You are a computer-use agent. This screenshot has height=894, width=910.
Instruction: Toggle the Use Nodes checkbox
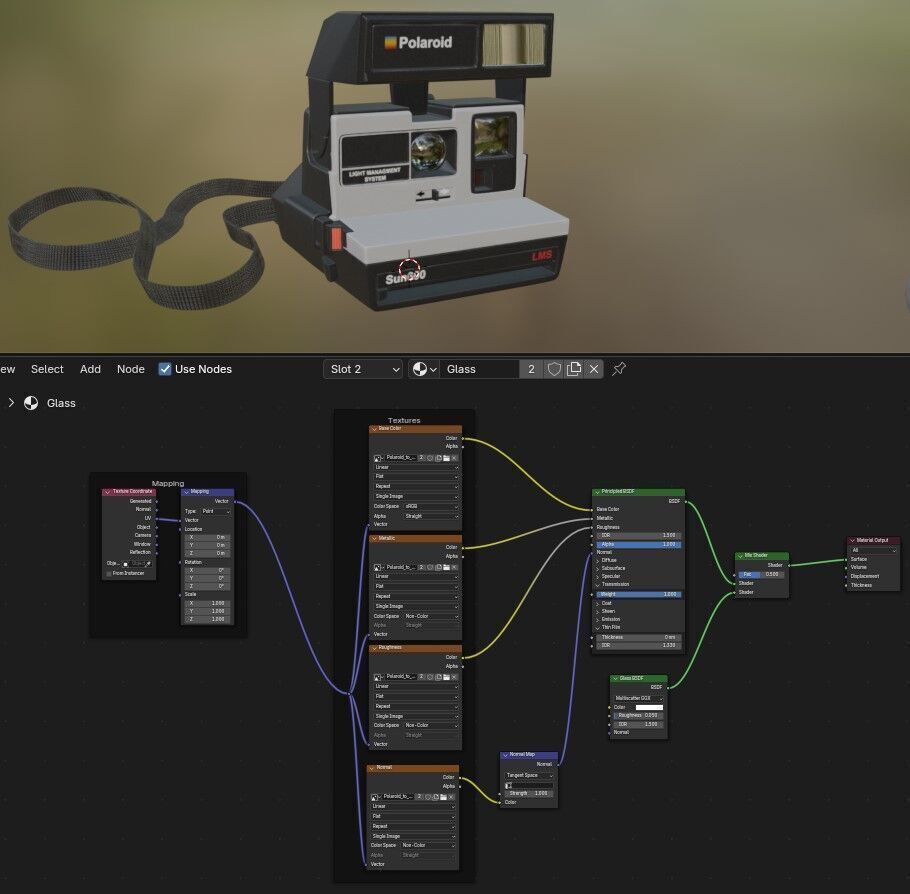click(165, 369)
